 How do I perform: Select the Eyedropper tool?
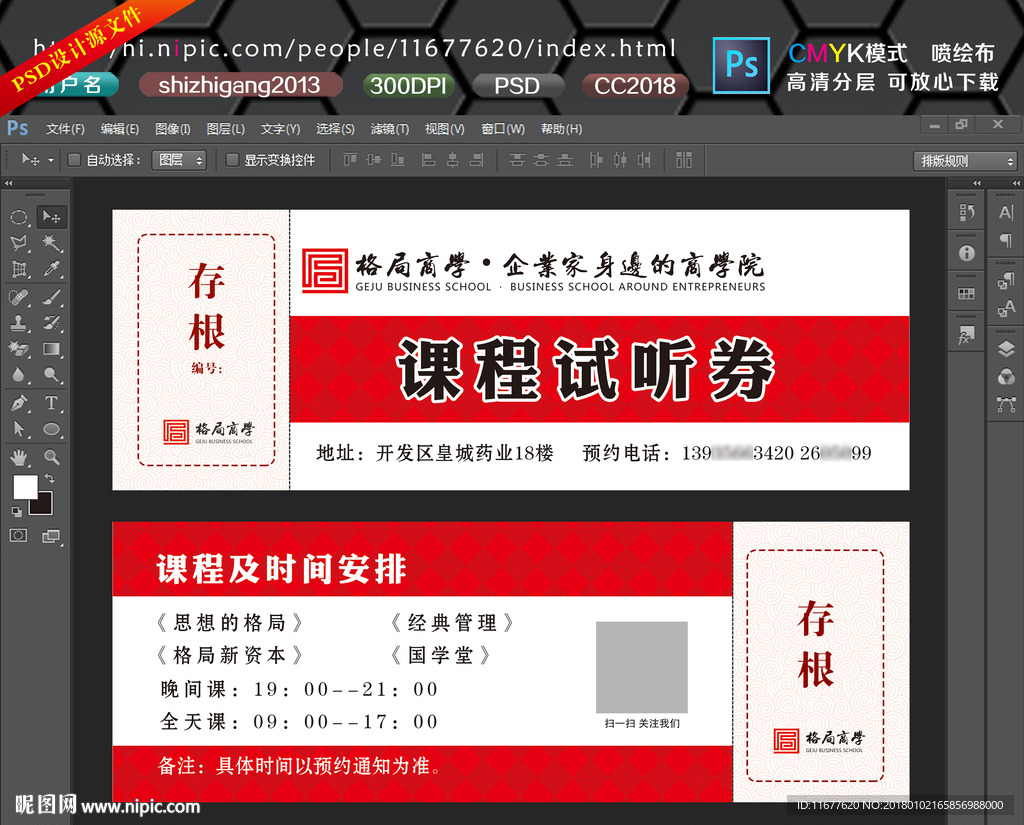pos(51,268)
